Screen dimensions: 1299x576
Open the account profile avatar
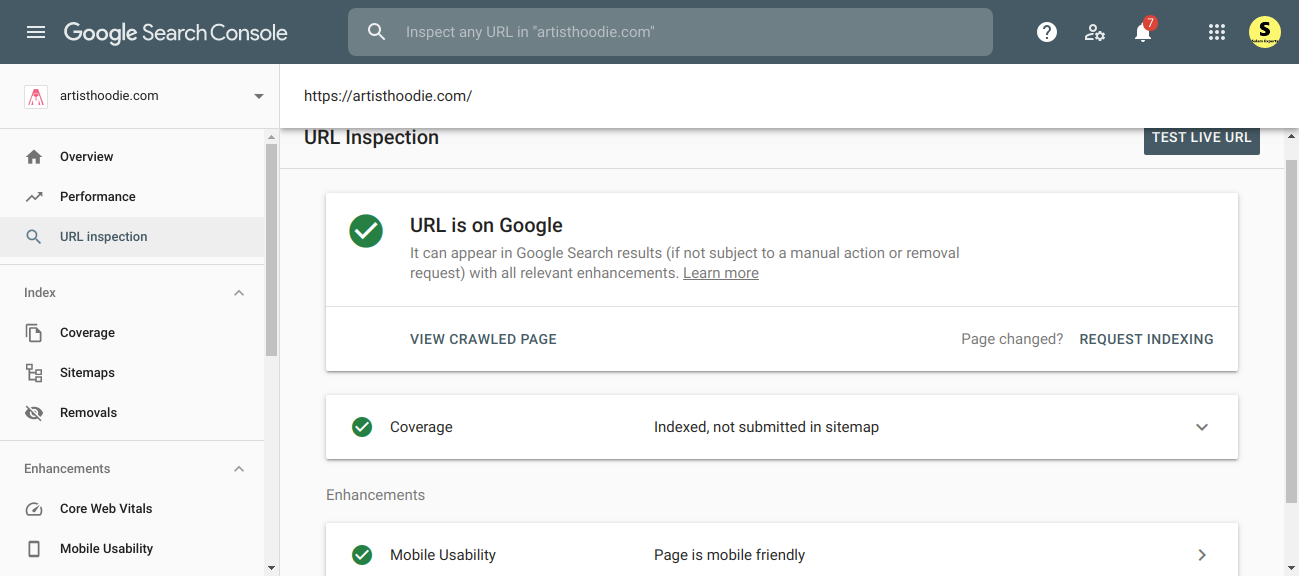(x=1265, y=32)
